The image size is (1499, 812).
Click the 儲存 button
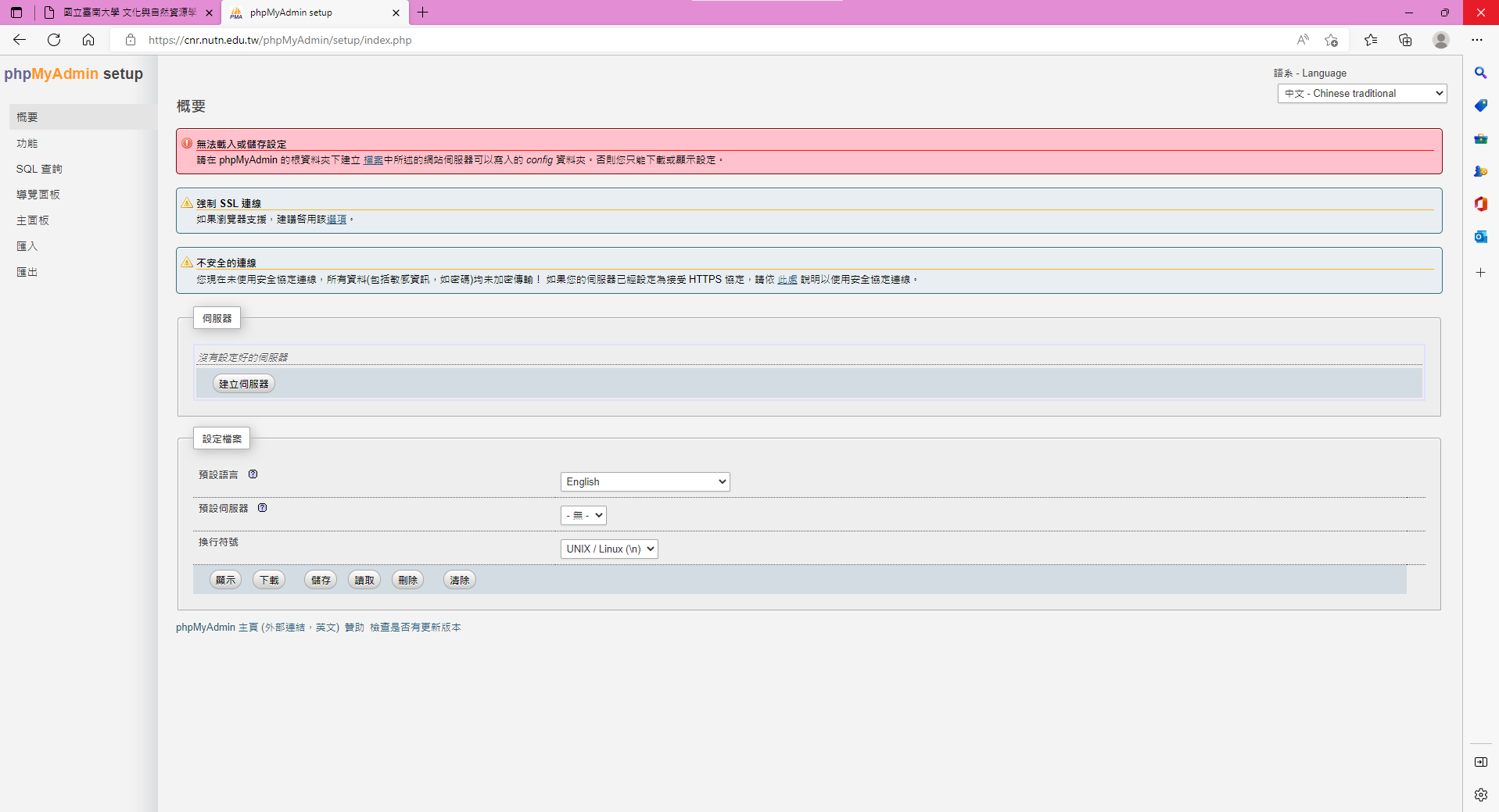click(321, 580)
